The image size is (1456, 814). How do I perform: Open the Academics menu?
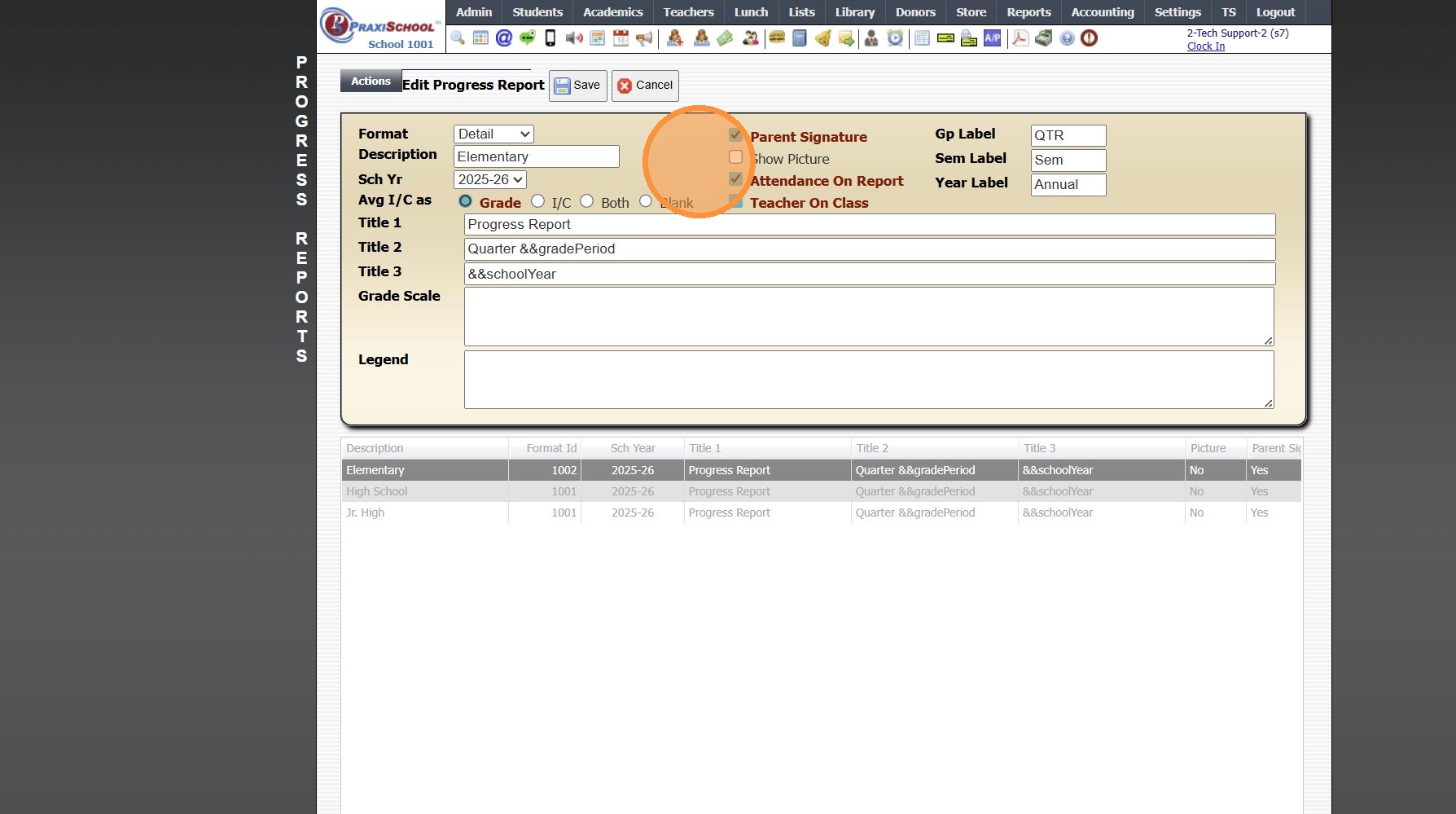[613, 12]
